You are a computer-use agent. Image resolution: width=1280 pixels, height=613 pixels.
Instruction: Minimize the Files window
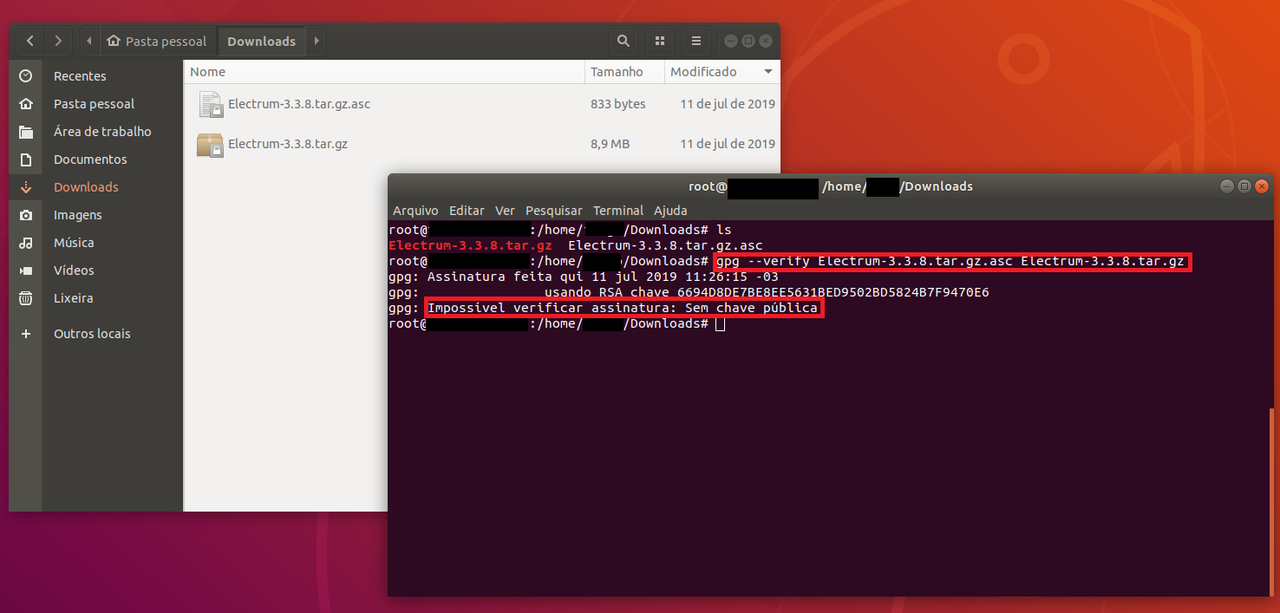pos(731,41)
